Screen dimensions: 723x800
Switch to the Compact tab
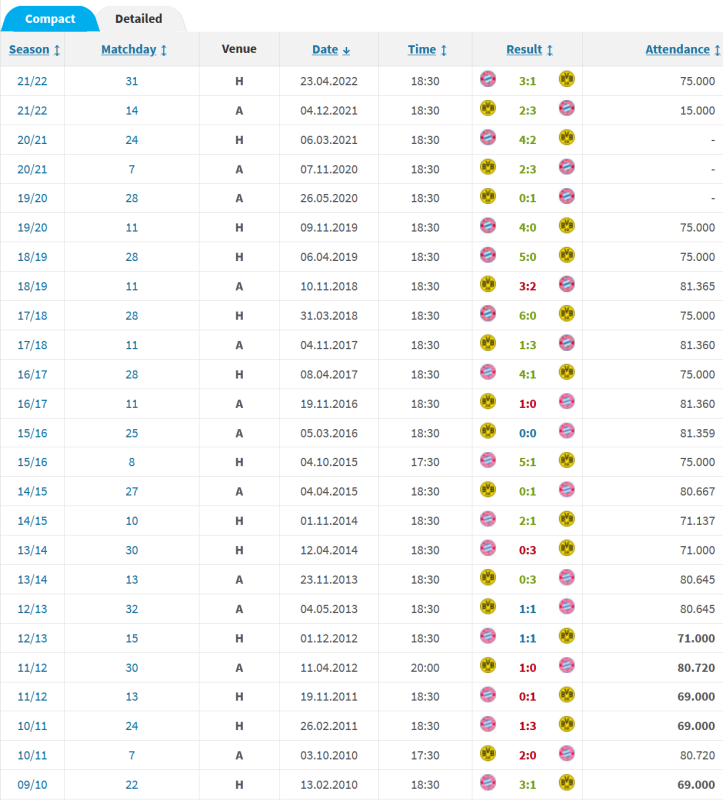coord(50,19)
